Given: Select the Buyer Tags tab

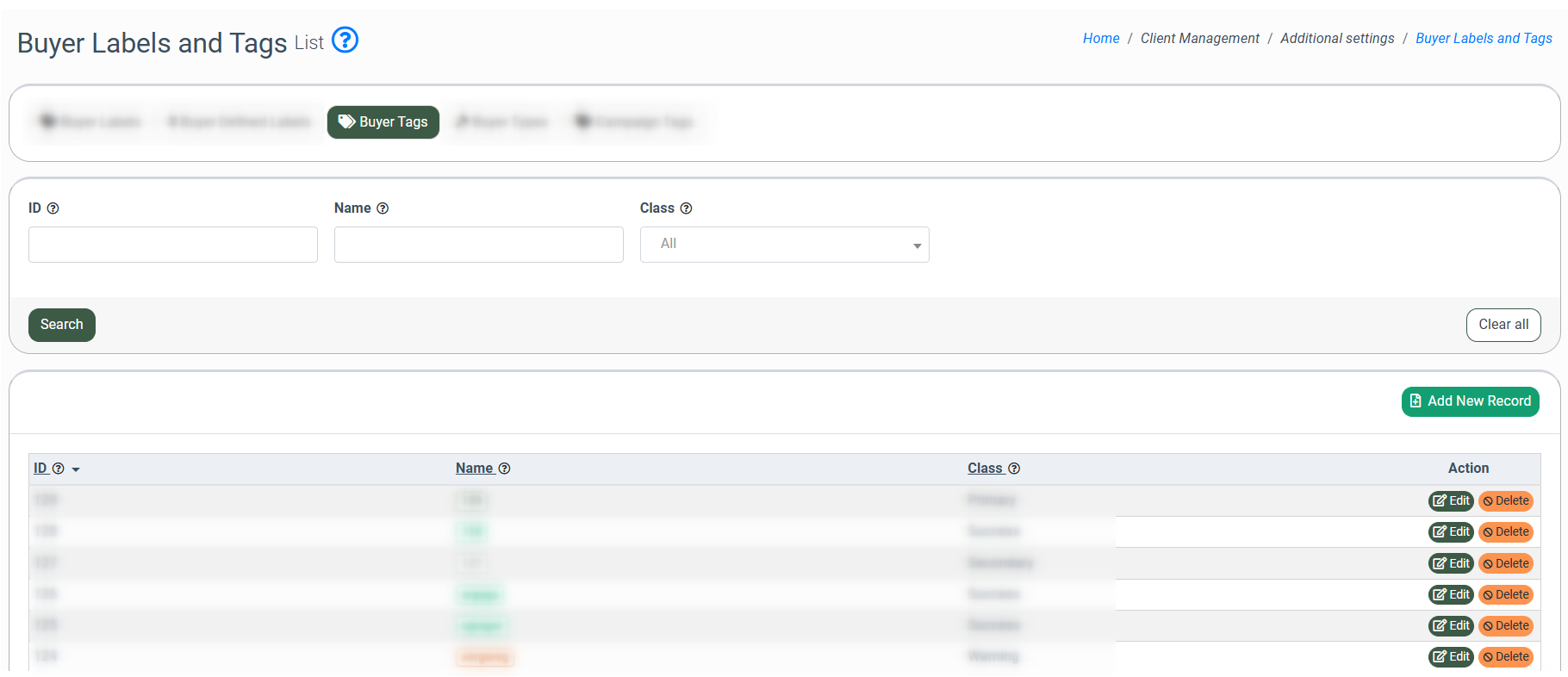Looking at the screenshot, I should click(x=383, y=122).
